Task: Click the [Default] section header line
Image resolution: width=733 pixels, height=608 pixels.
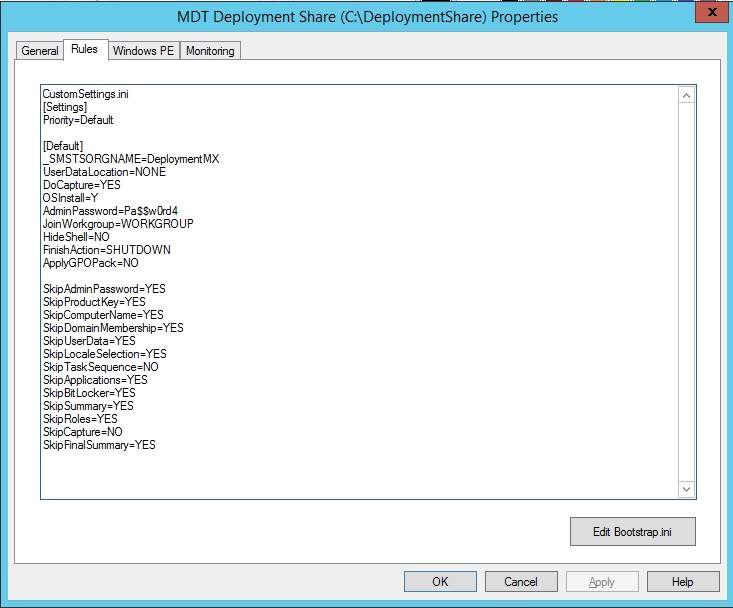Action: (x=62, y=146)
